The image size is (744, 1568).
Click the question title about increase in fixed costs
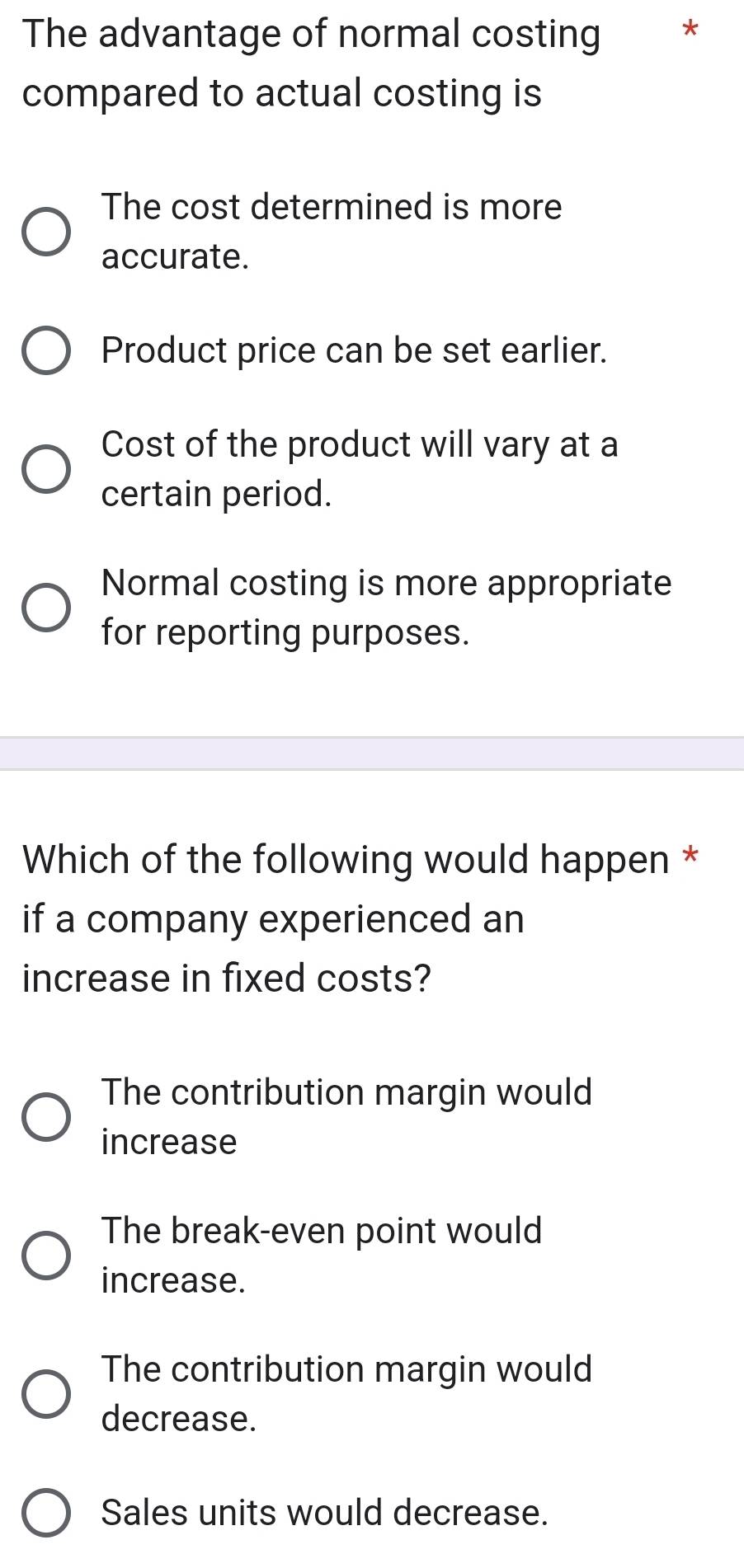pyautogui.click(x=346, y=918)
